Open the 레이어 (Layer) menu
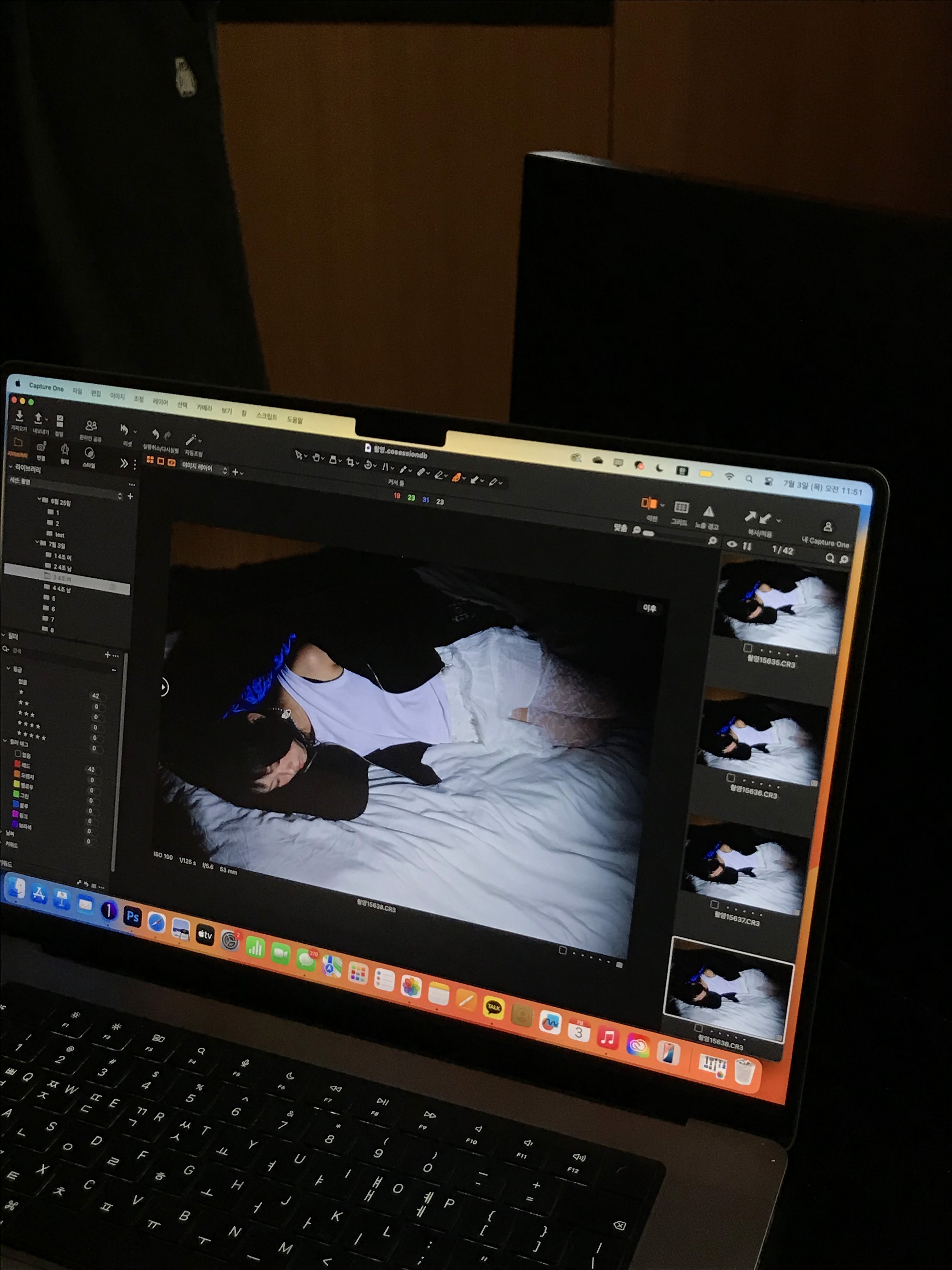 (160, 402)
